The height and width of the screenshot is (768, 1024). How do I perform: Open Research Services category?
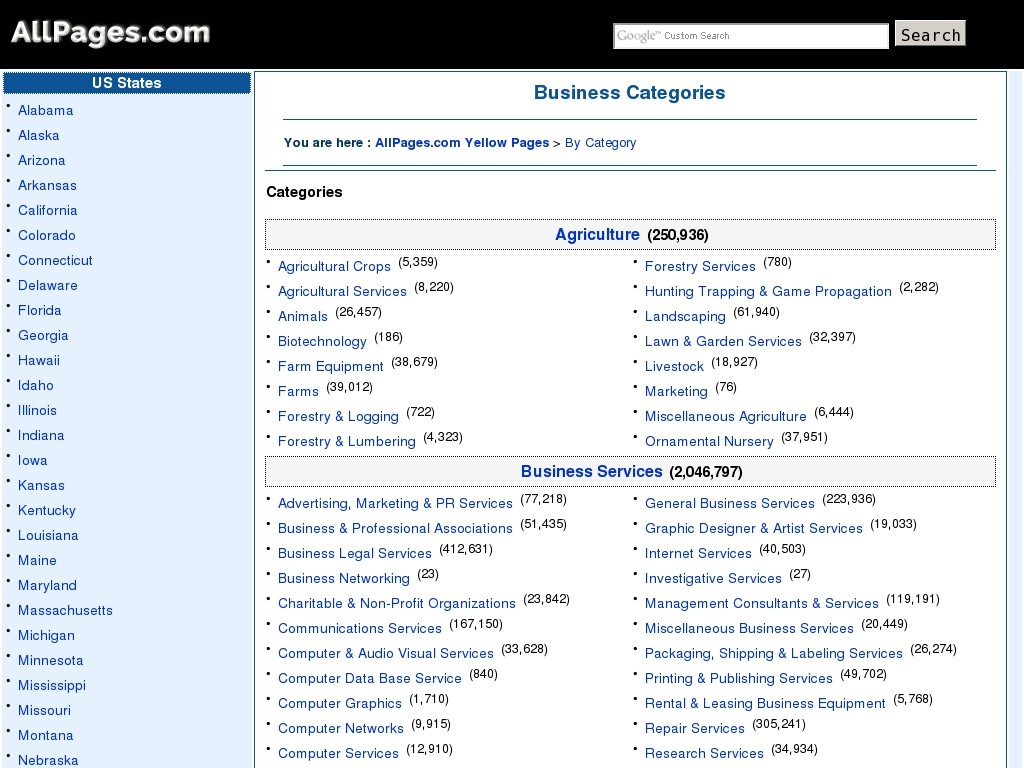[704, 754]
